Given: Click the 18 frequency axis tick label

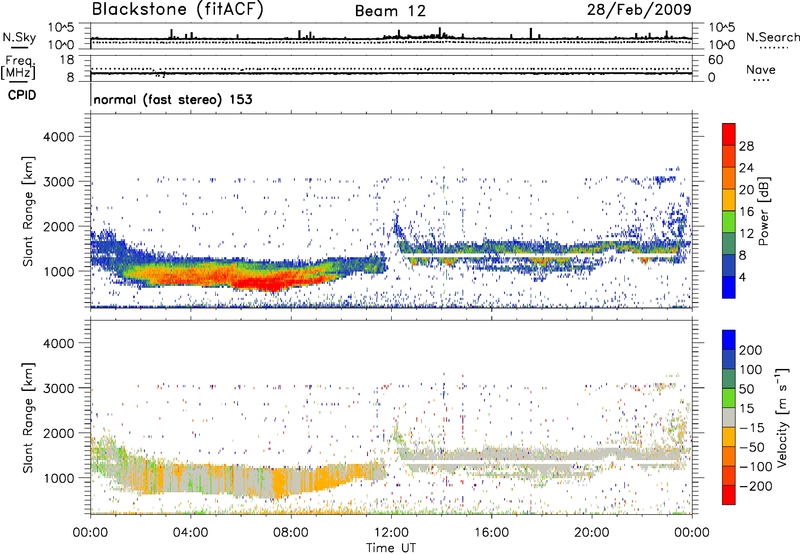Looking at the screenshot, I should (67, 60).
